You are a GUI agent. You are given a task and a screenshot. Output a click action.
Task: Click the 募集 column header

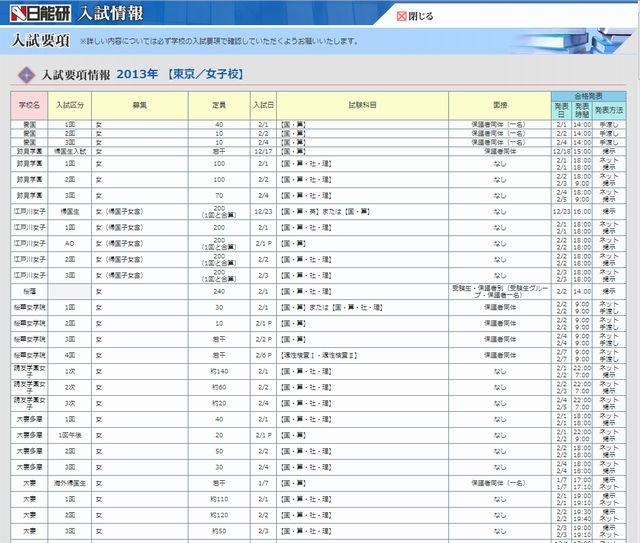[x=140, y=104]
